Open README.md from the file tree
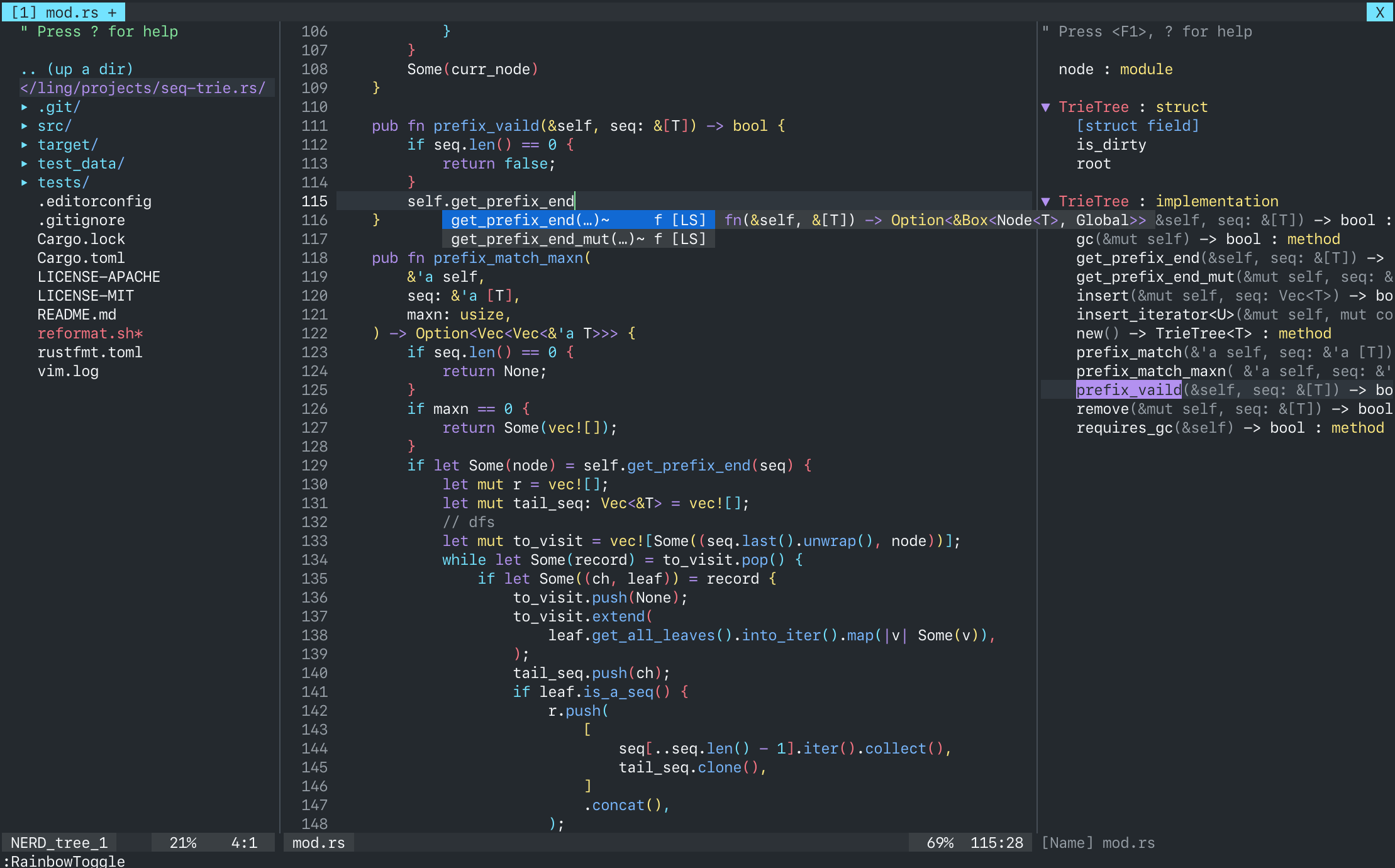The width and height of the screenshot is (1395, 868). [x=76, y=314]
